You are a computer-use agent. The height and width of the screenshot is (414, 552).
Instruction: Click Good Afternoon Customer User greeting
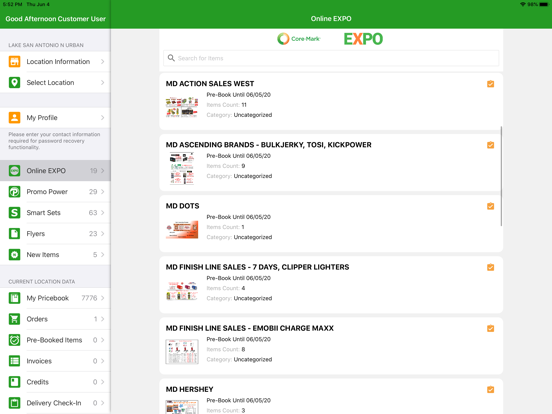click(x=56, y=19)
